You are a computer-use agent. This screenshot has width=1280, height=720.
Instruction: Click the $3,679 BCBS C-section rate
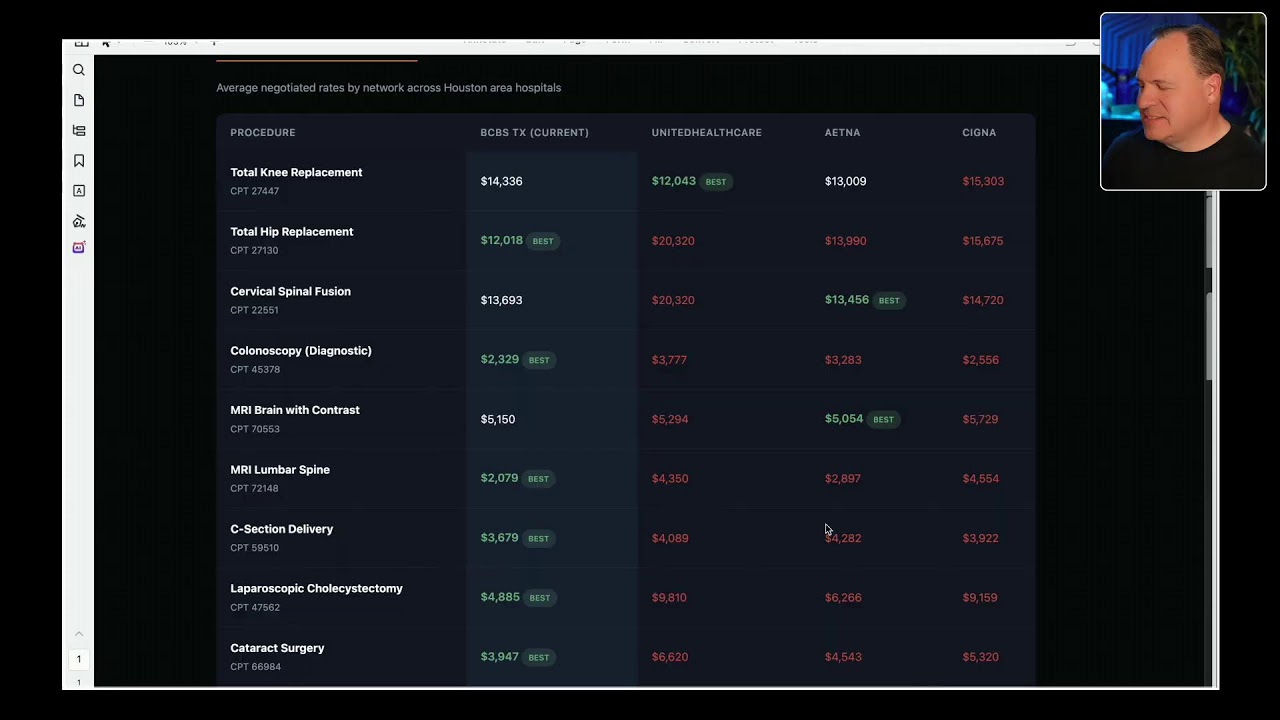499,538
